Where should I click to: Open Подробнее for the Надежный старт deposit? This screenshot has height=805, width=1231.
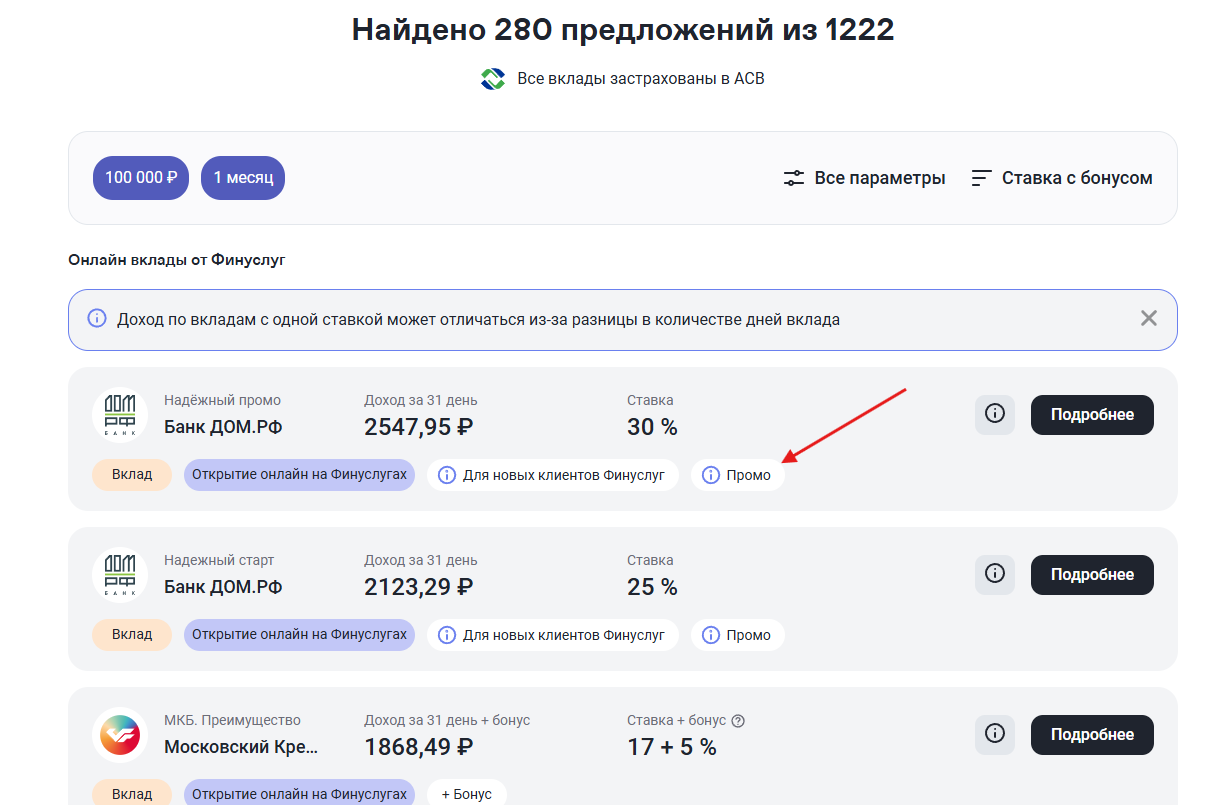pos(1092,574)
